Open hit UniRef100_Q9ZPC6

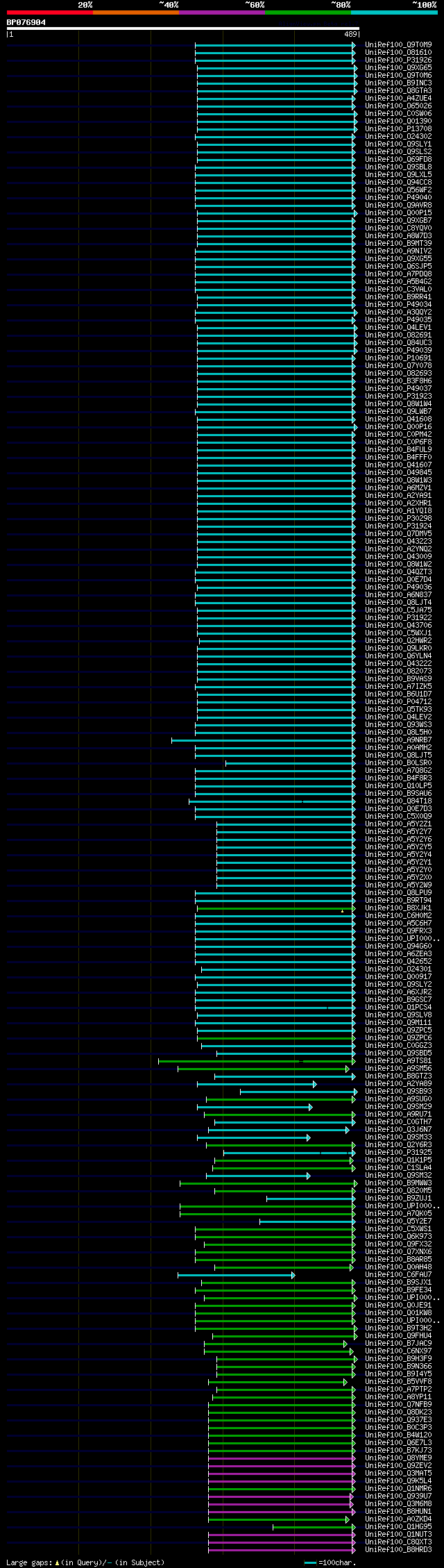(398, 1038)
